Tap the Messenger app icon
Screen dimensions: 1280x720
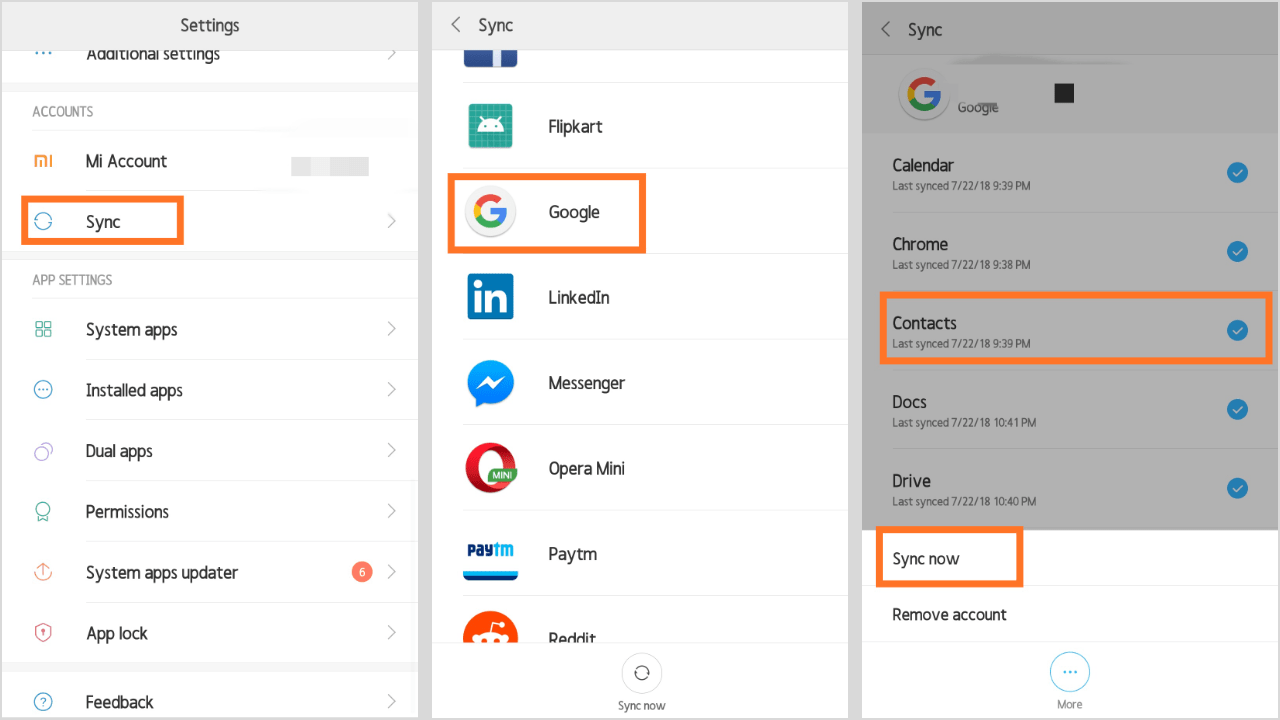pos(490,383)
